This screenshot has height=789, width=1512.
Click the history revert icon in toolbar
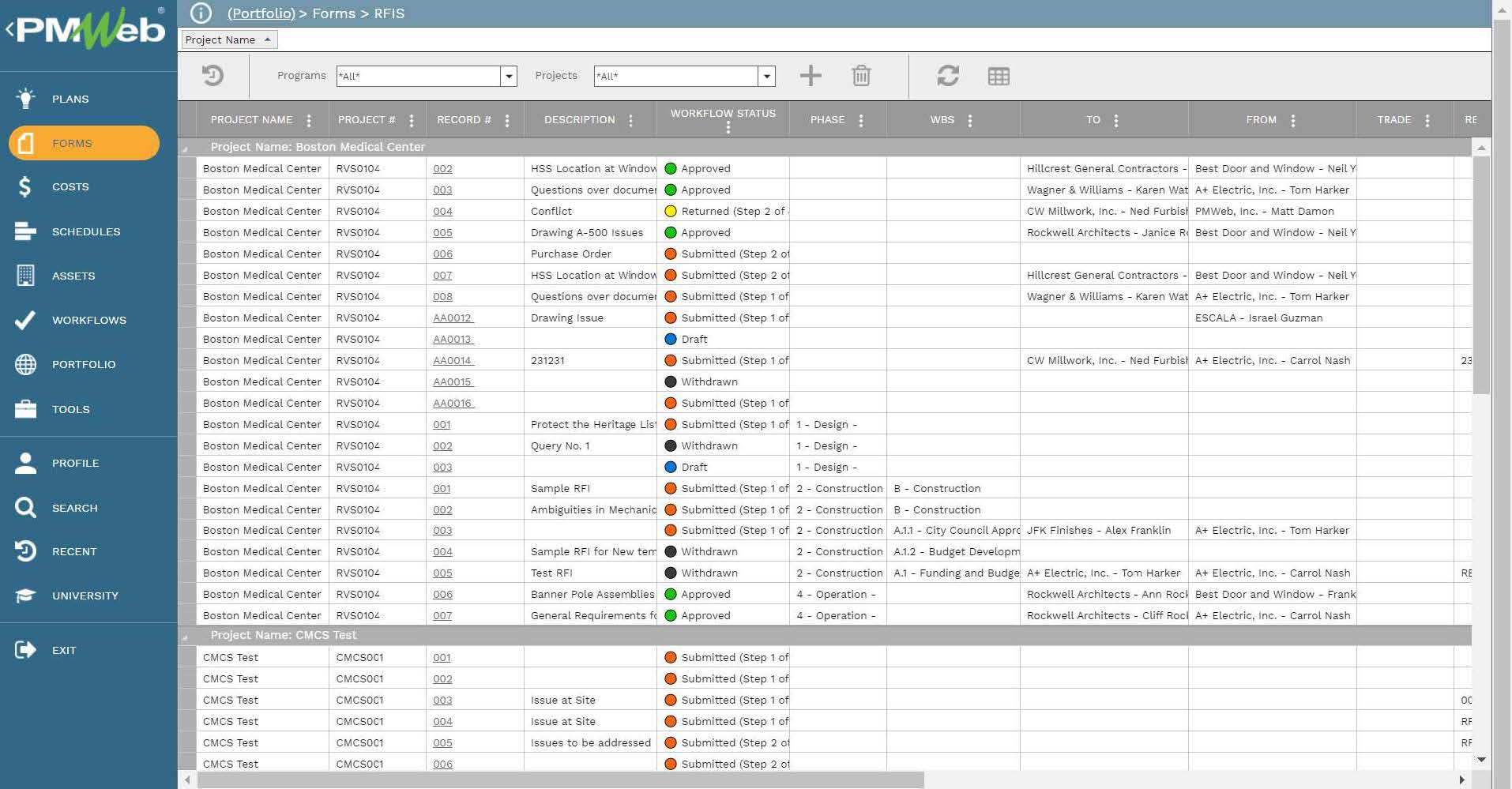[213, 76]
